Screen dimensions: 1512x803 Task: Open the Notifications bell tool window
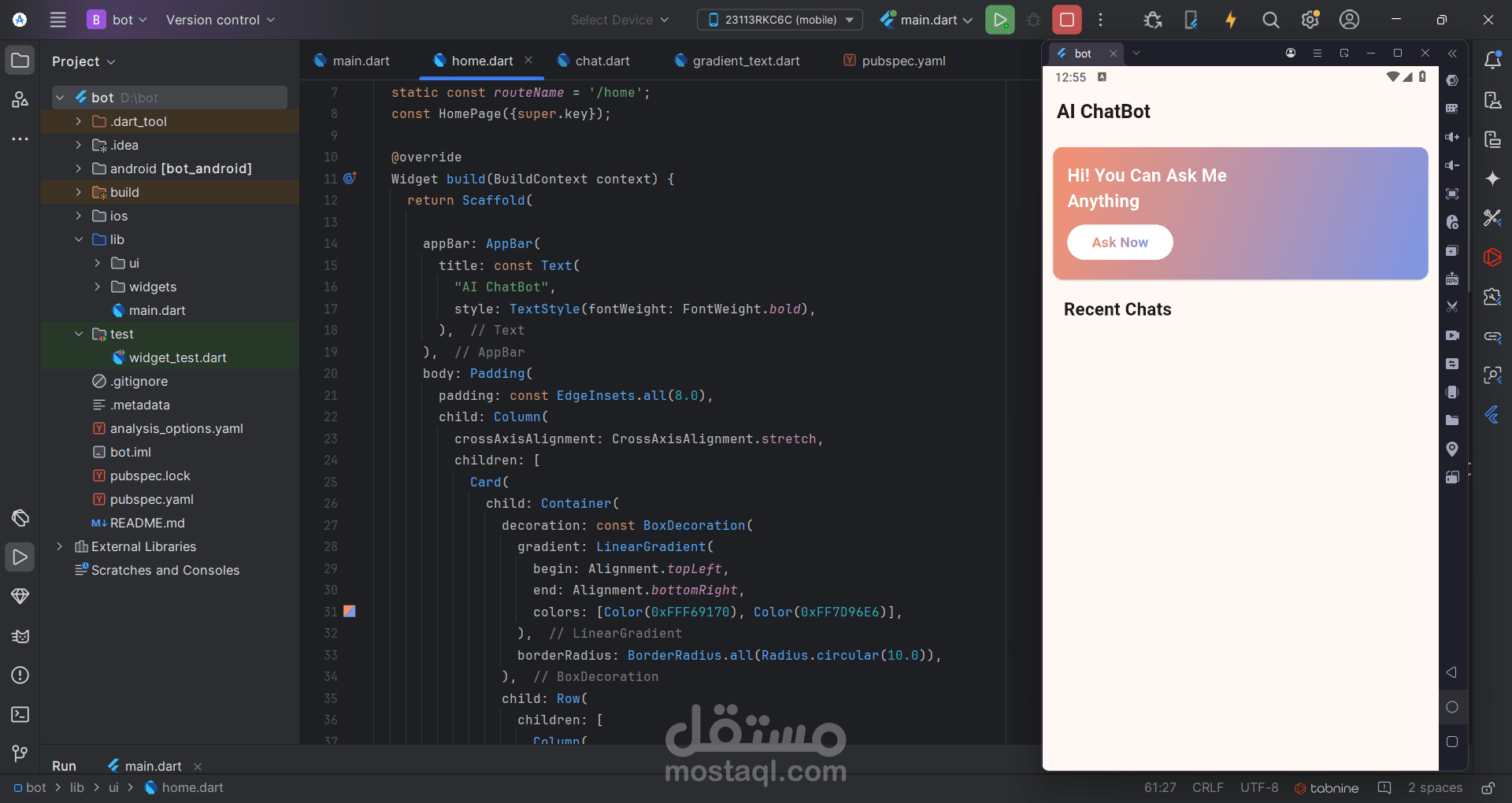[1492, 60]
